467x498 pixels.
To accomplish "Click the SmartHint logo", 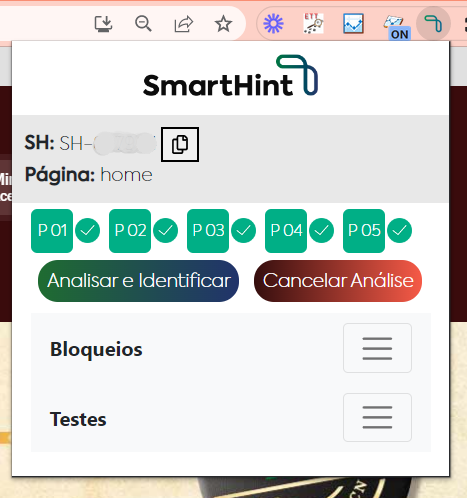I will 230,76.
